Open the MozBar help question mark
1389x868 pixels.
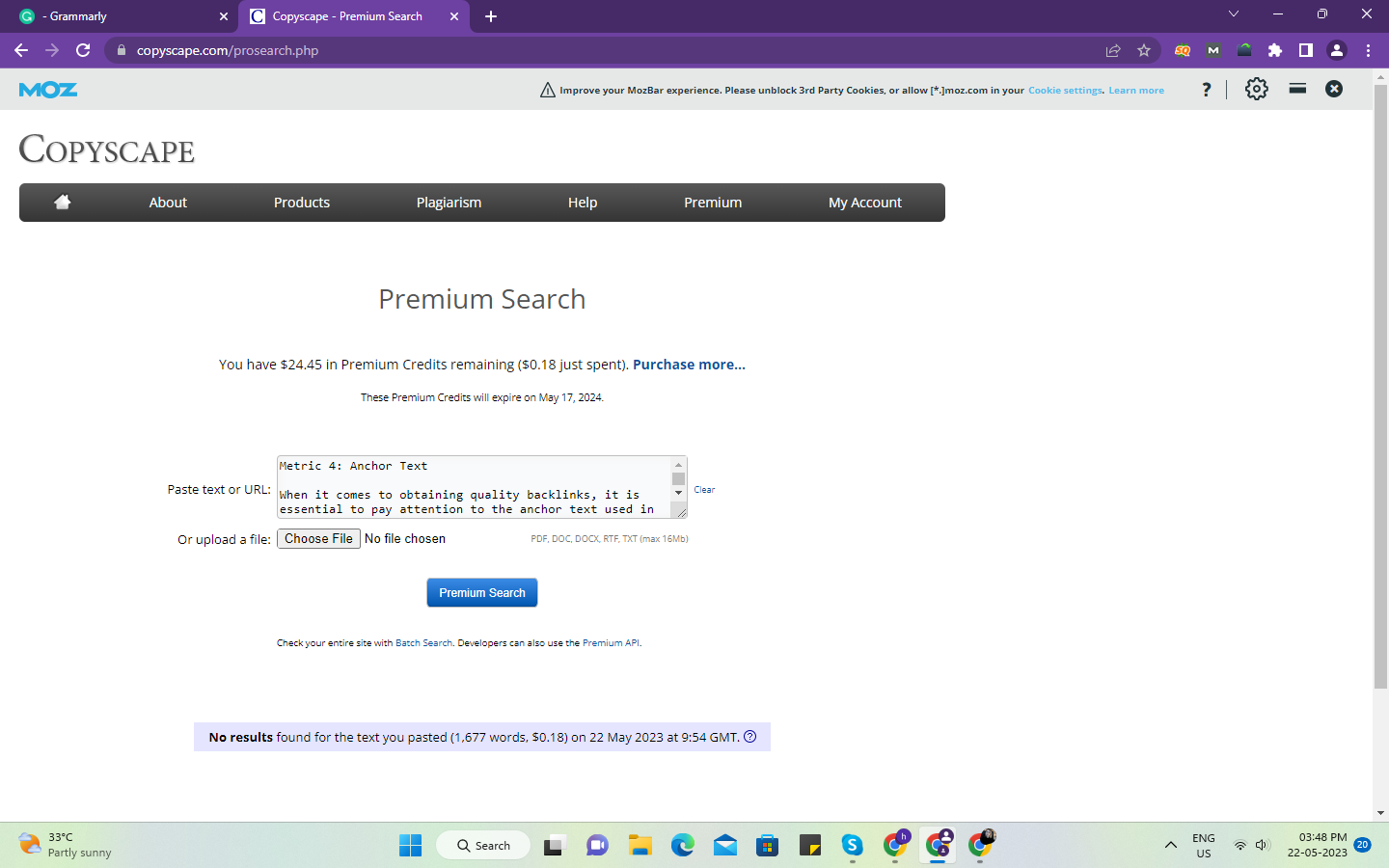[x=1206, y=90]
